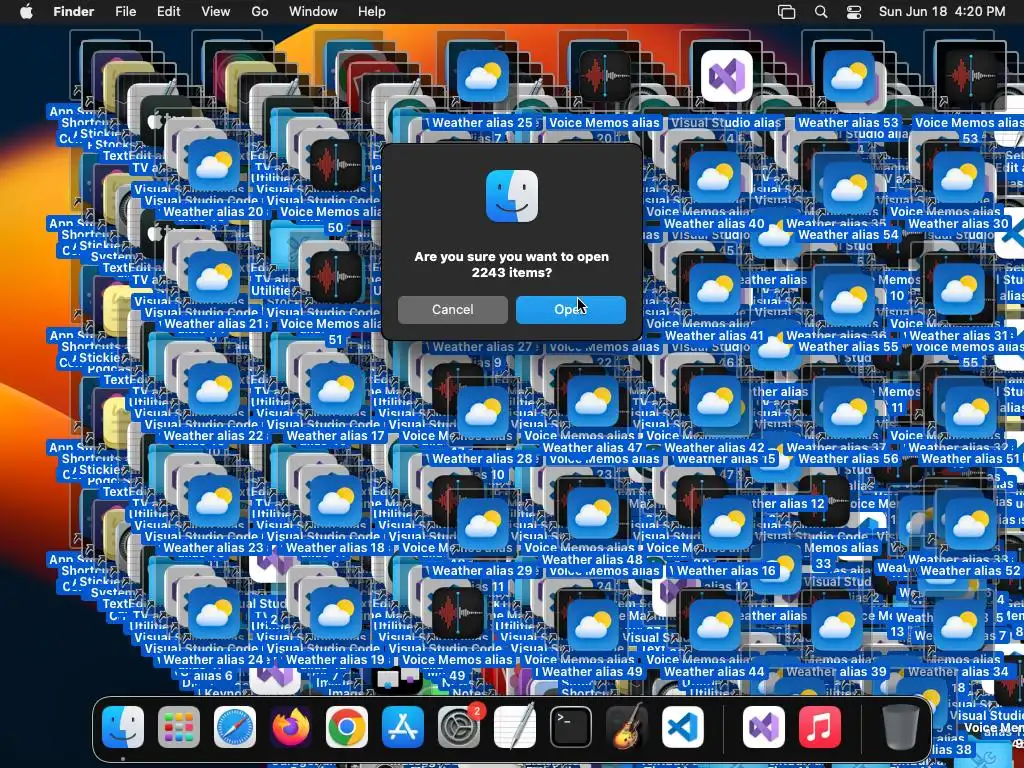The width and height of the screenshot is (1024, 768).
Task: Select the Weather alias 53 desktop icon
Action: 848,76
